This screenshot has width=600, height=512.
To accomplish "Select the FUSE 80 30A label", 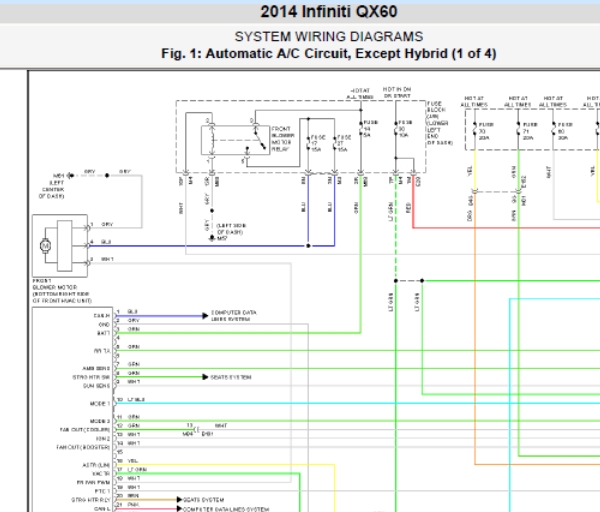I will tap(565, 131).
